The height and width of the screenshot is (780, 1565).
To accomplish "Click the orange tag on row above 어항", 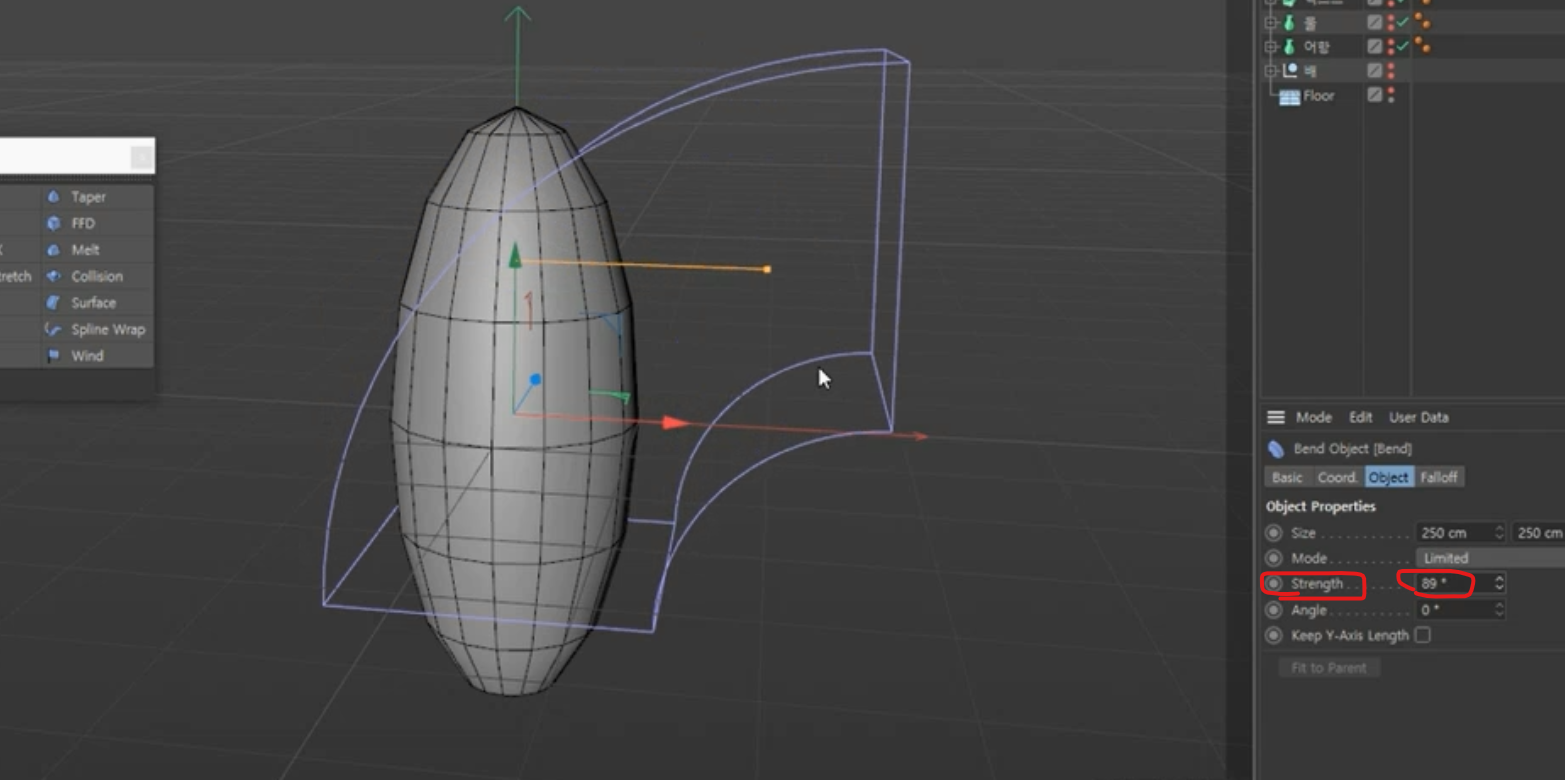I will tap(1422, 22).
